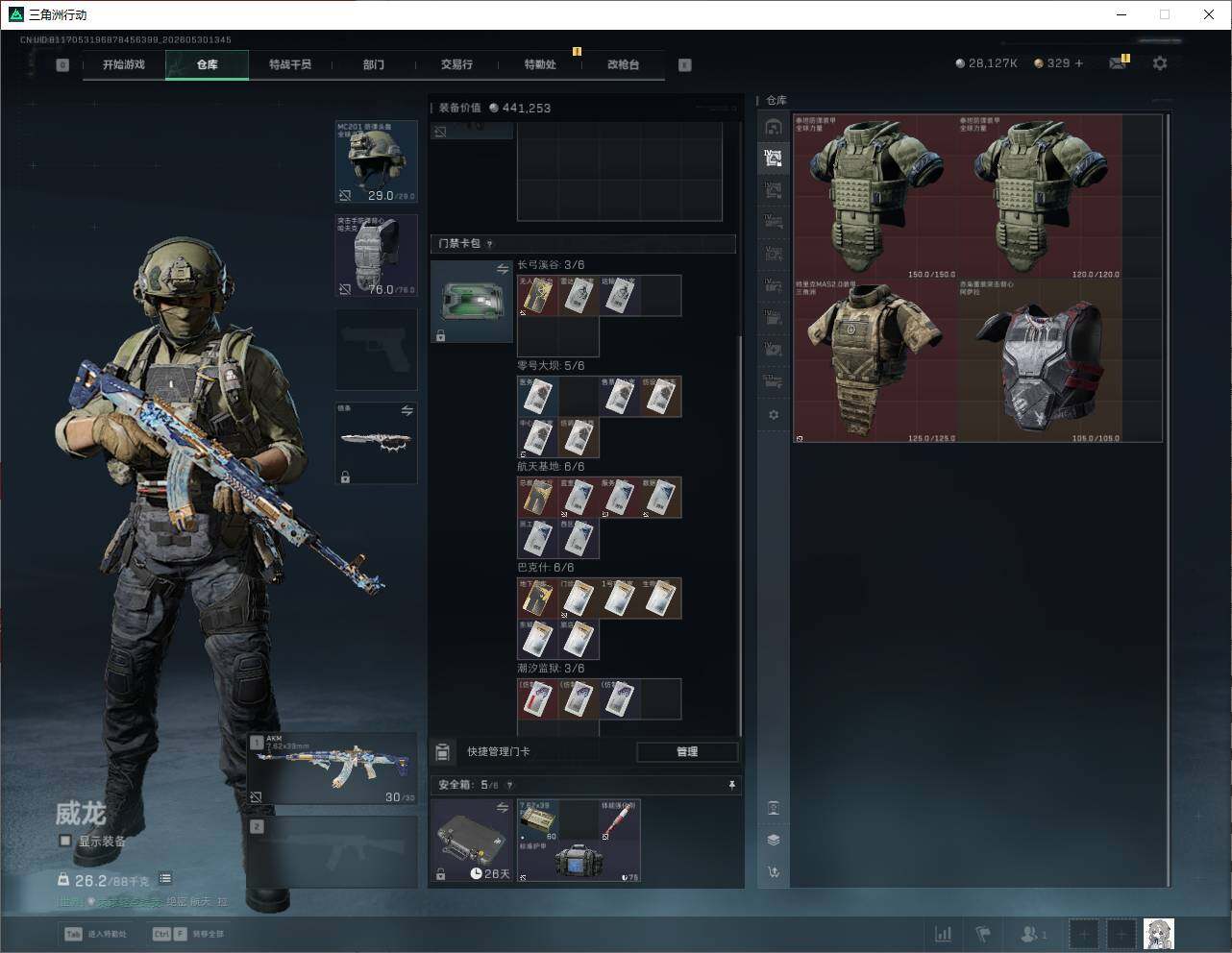Select the repair kit bag in safe box
The height and width of the screenshot is (953, 1232).
(579, 862)
